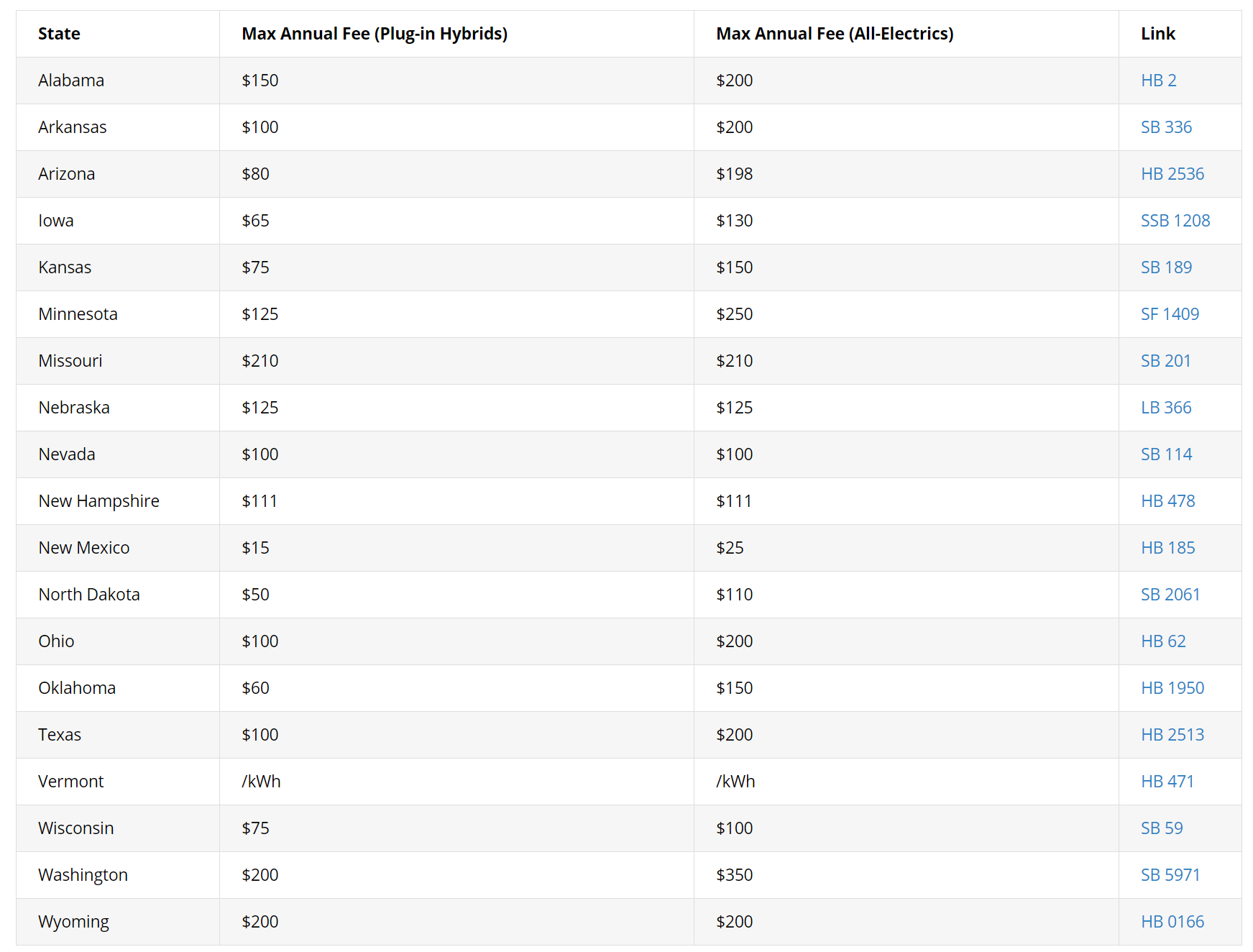This screenshot has width=1253, height=952.
Task: Open Wyoming's HB 0166 link
Action: pos(1172,922)
